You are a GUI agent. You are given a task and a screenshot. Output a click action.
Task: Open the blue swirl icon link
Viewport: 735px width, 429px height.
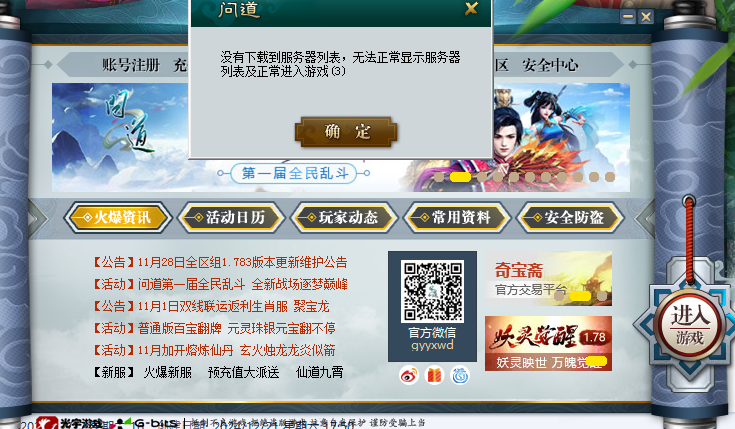click(460, 376)
